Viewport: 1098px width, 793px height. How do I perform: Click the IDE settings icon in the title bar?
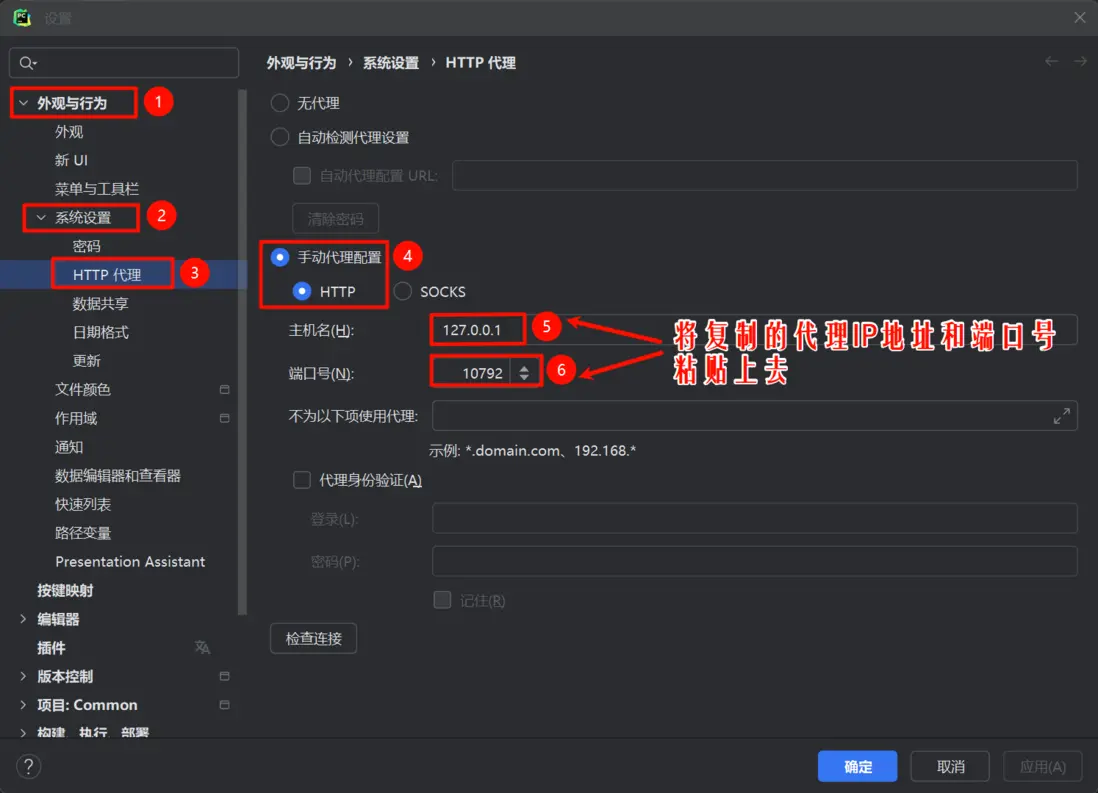coord(21,17)
